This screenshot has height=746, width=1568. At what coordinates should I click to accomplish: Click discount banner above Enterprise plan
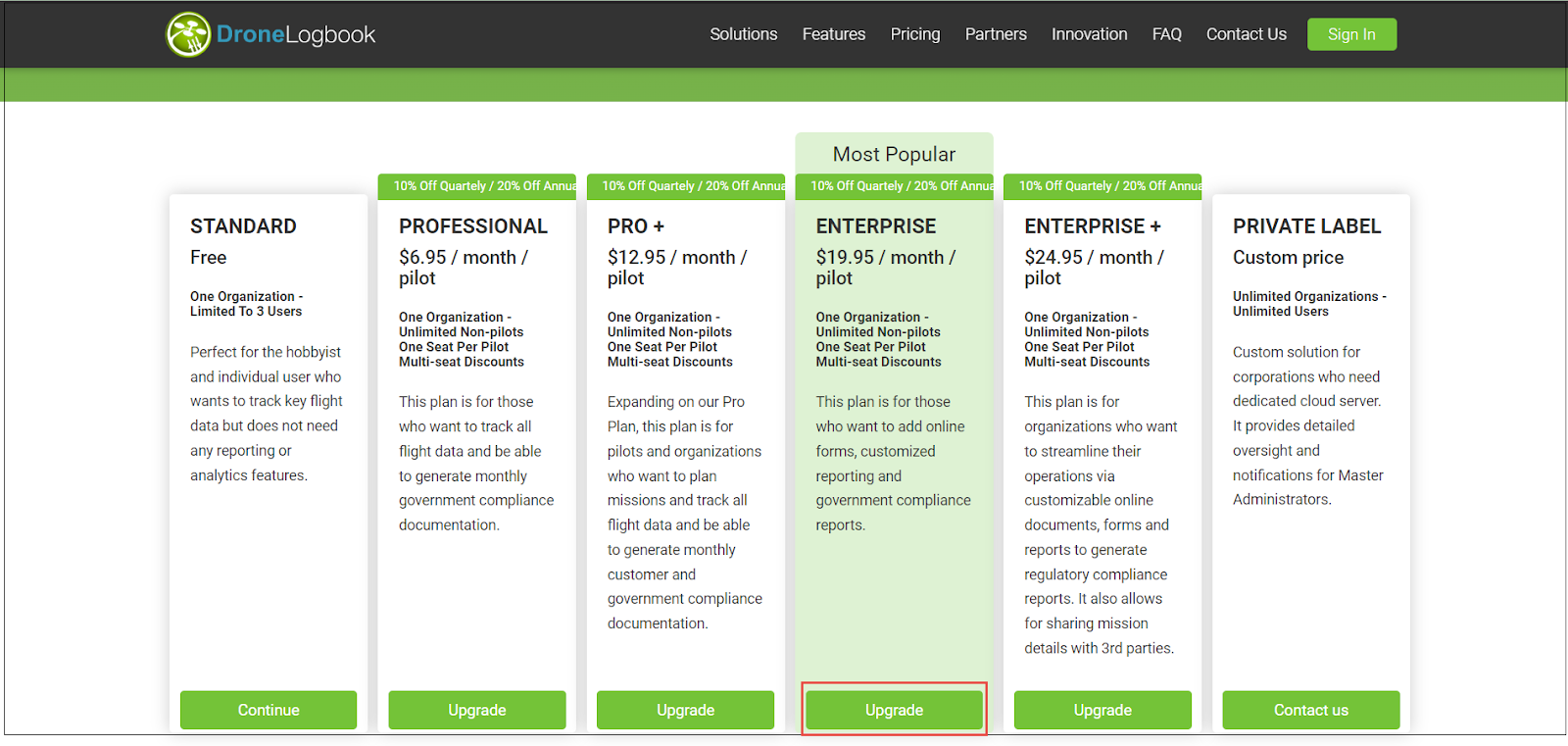click(894, 186)
